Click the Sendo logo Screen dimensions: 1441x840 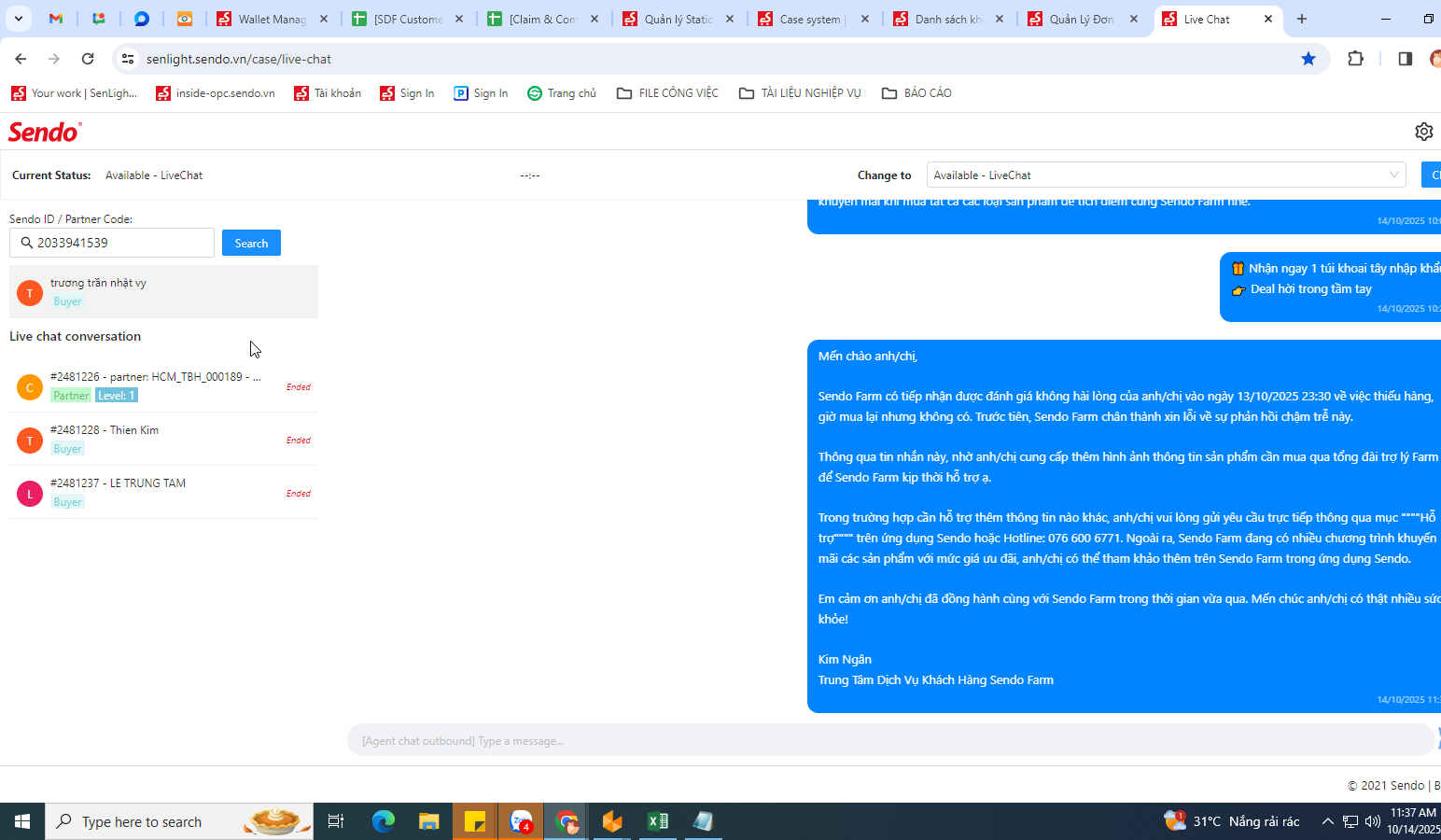click(x=45, y=132)
